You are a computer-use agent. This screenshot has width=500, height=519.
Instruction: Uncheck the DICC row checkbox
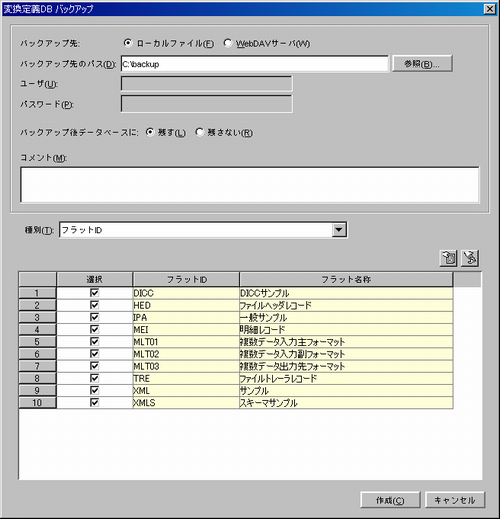(x=94, y=293)
